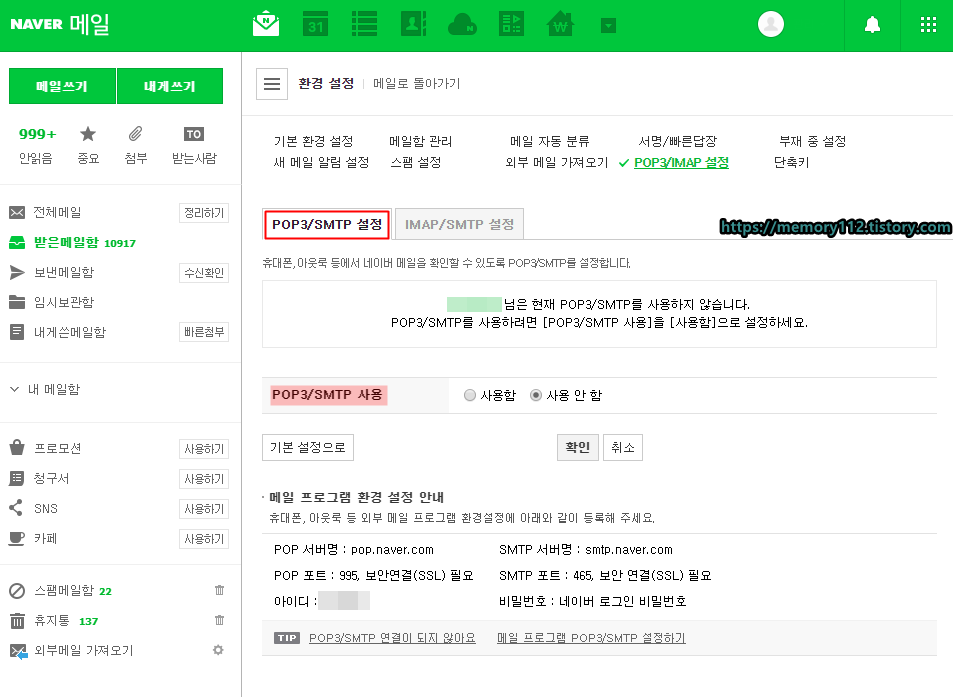Switch to IMAP/SMTP 설정 tab
The width and height of the screenshot is (953, 697).
click(x=459, y=224)
